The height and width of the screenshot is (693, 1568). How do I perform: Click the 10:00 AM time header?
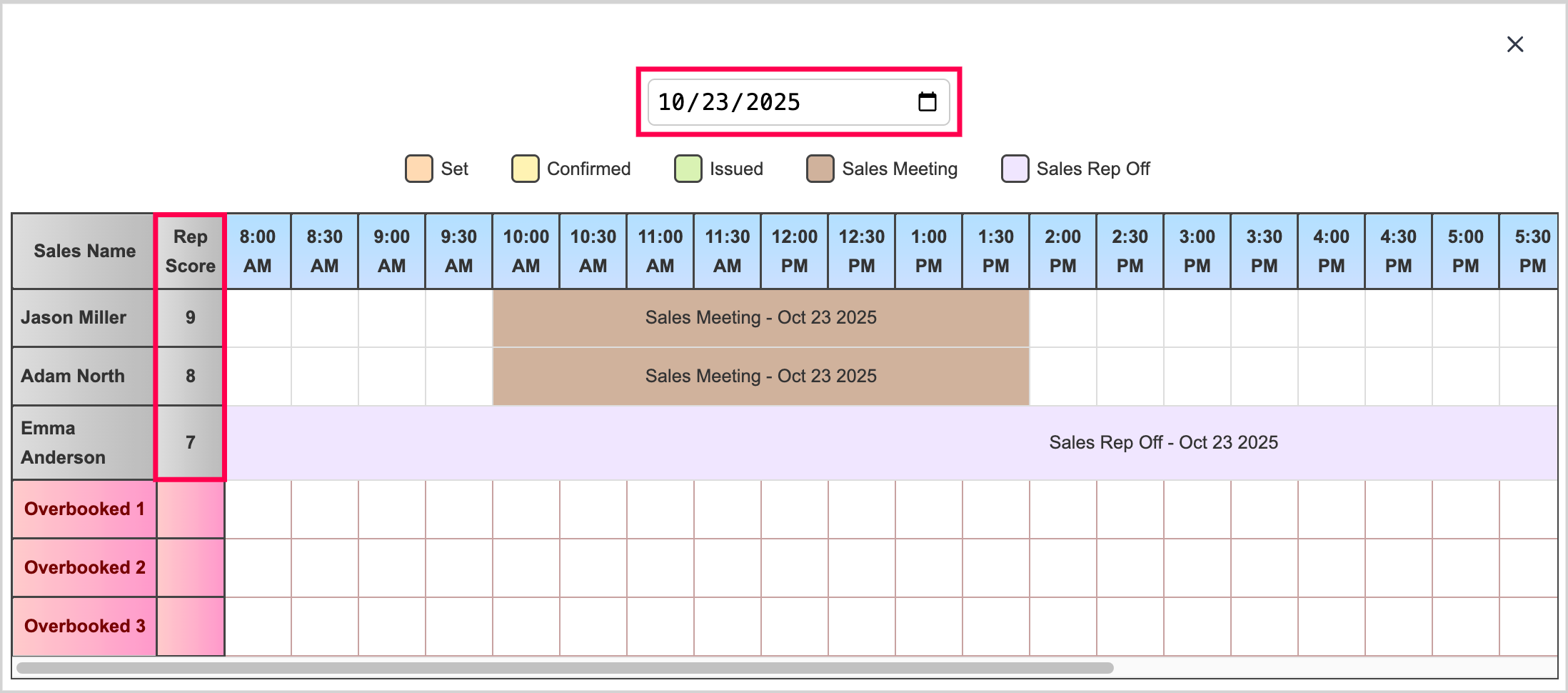[x=526, y=251]
